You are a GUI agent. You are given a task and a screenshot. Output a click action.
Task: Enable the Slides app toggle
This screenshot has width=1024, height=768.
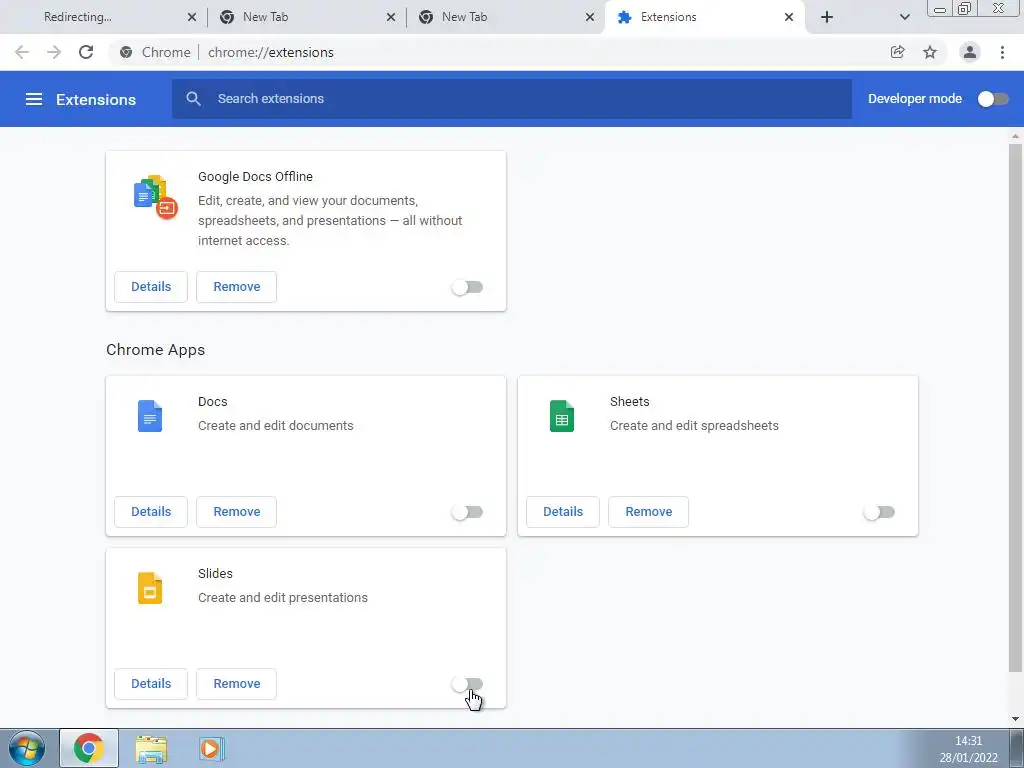[x=467, y=684]
